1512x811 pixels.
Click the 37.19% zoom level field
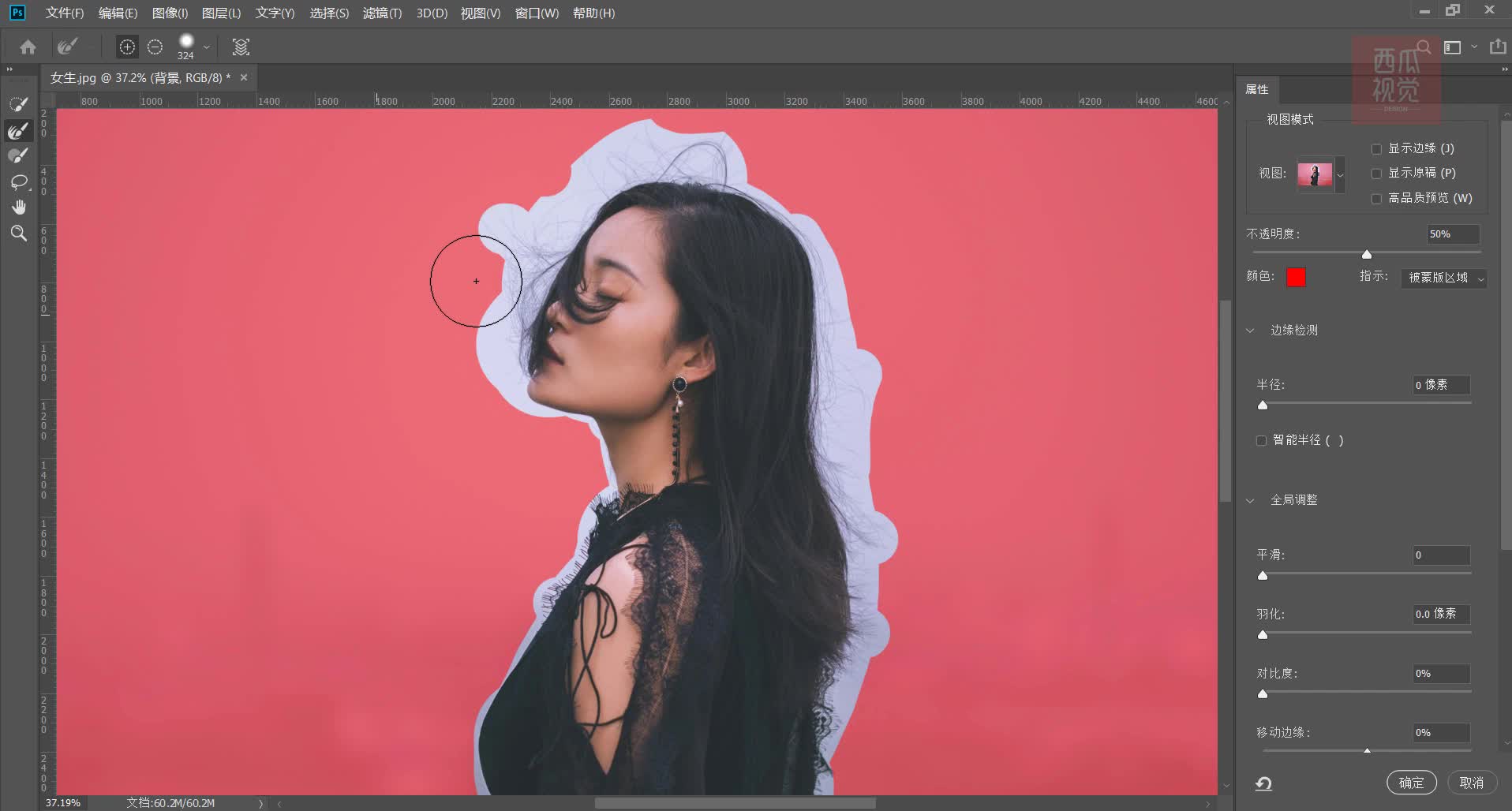[63, 803]
